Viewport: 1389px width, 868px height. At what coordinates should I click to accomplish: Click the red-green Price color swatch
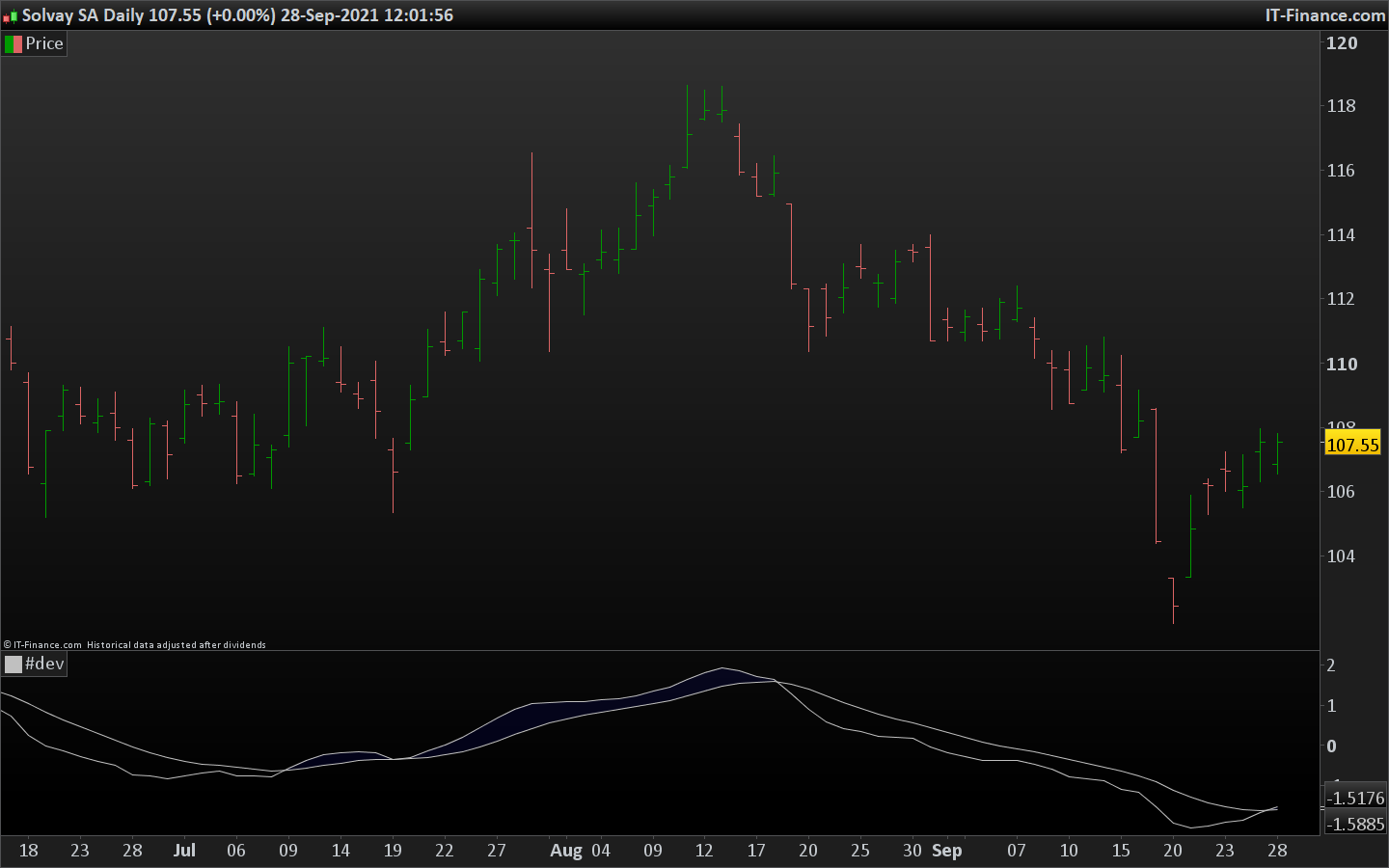point(14,43)
